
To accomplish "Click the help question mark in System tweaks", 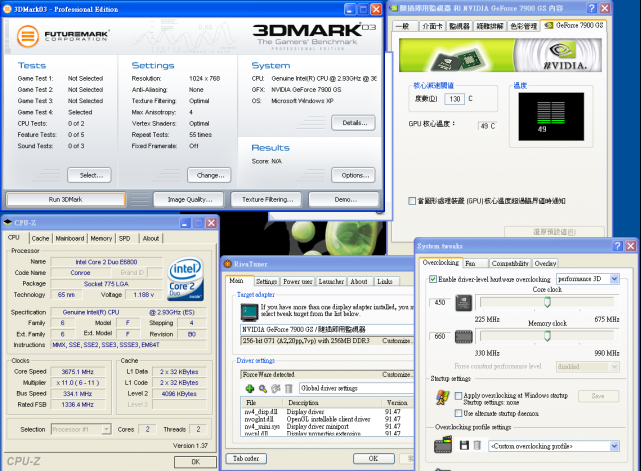I will point(618,246).
